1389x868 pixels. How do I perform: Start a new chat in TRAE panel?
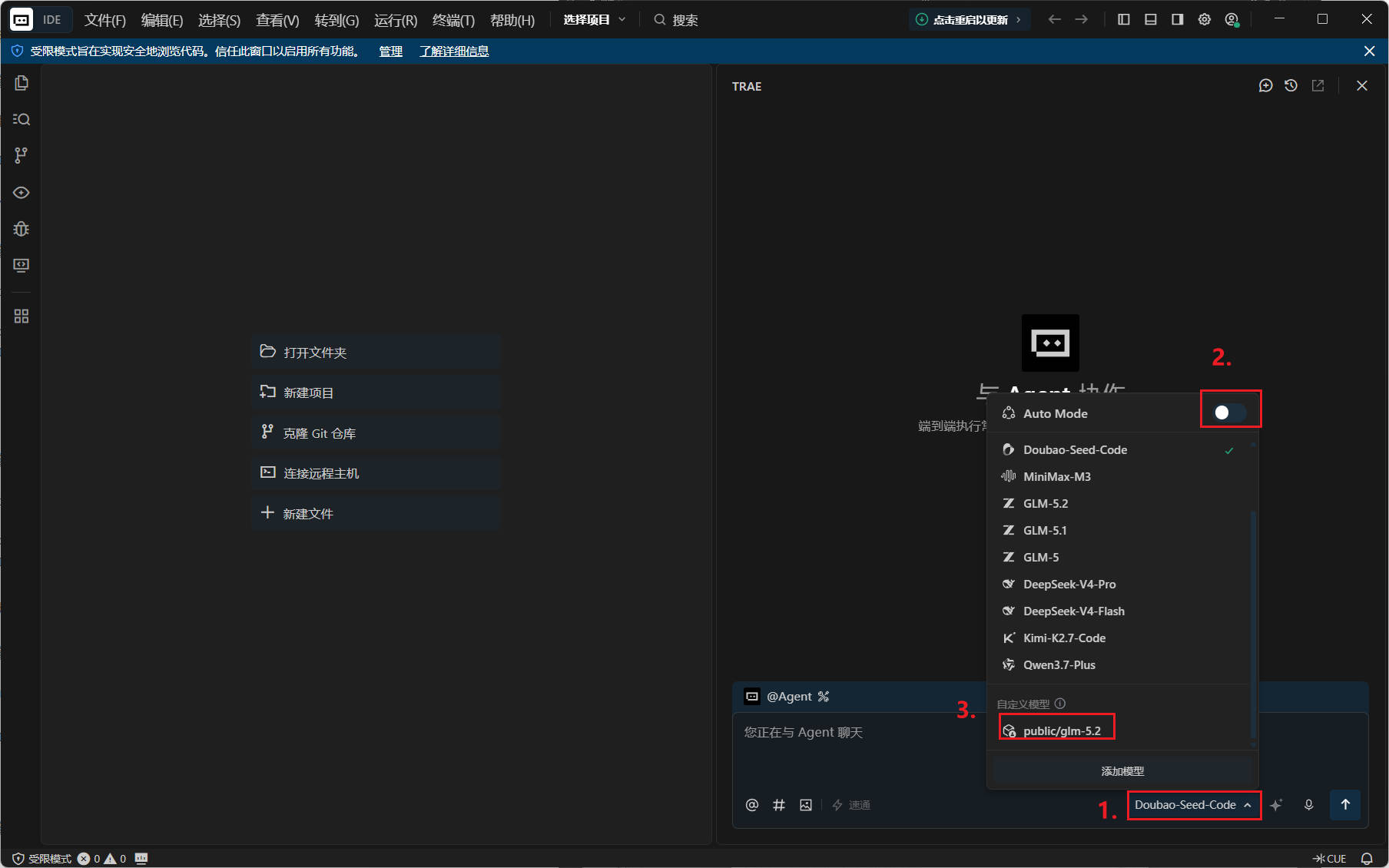point(1266,86)
